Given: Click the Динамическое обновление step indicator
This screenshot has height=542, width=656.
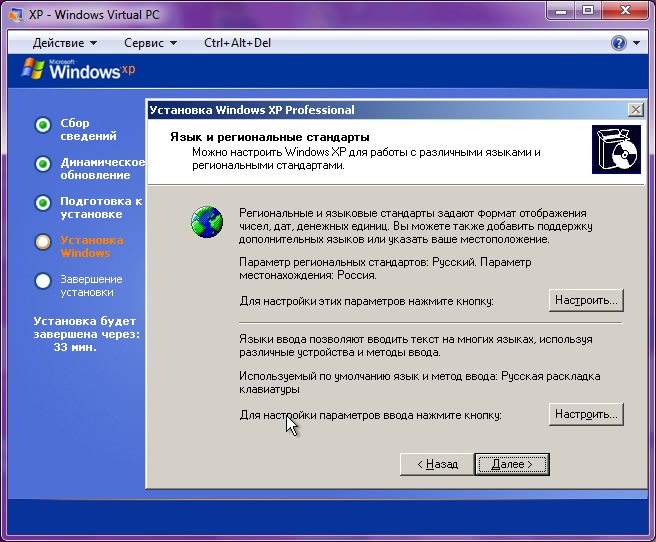Looking at the screenshot, I should (x=43, y=164).
